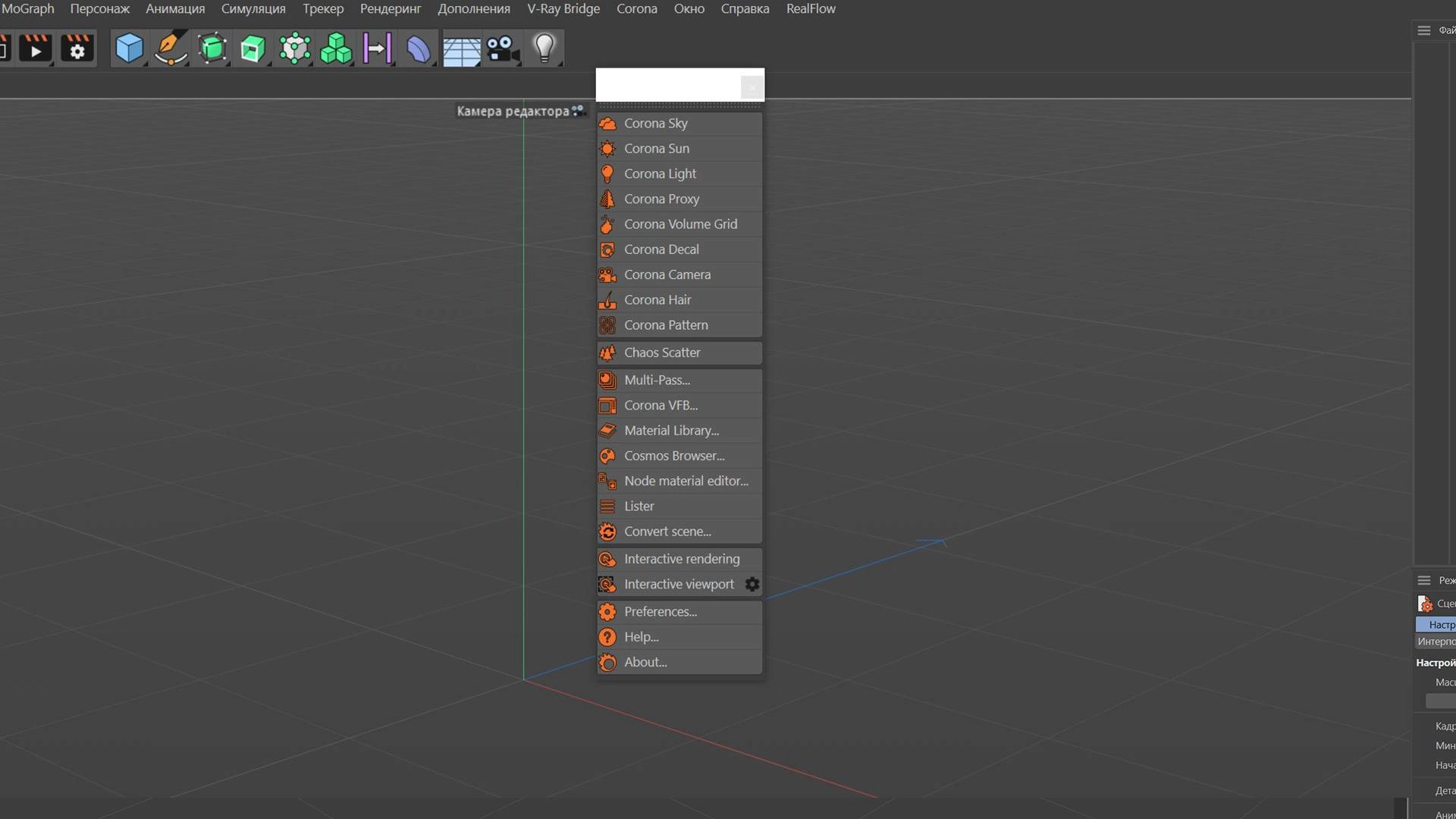This screenshot has width=1456, height=819.
Task: Click the Камера редактора viewport label
Action: pos(513,111)
